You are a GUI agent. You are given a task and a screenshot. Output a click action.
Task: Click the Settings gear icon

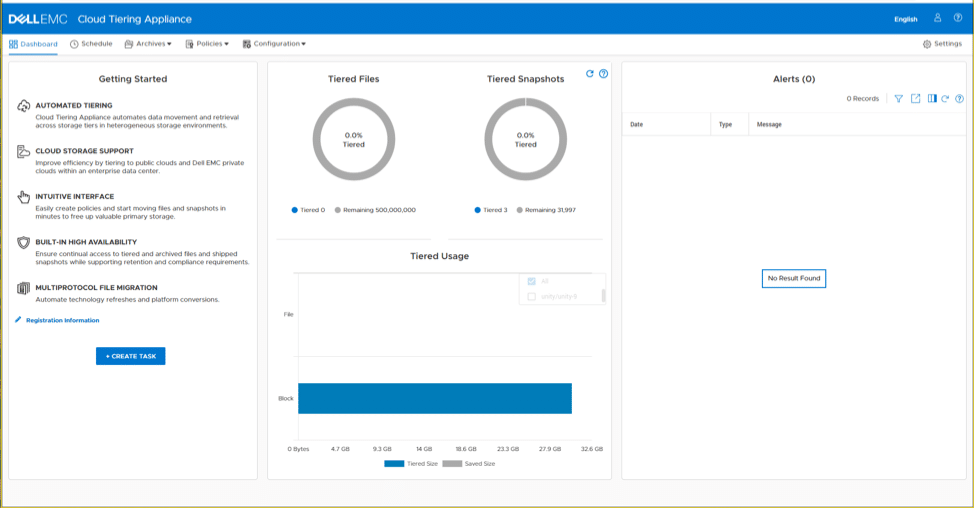[x=927, y=44]
